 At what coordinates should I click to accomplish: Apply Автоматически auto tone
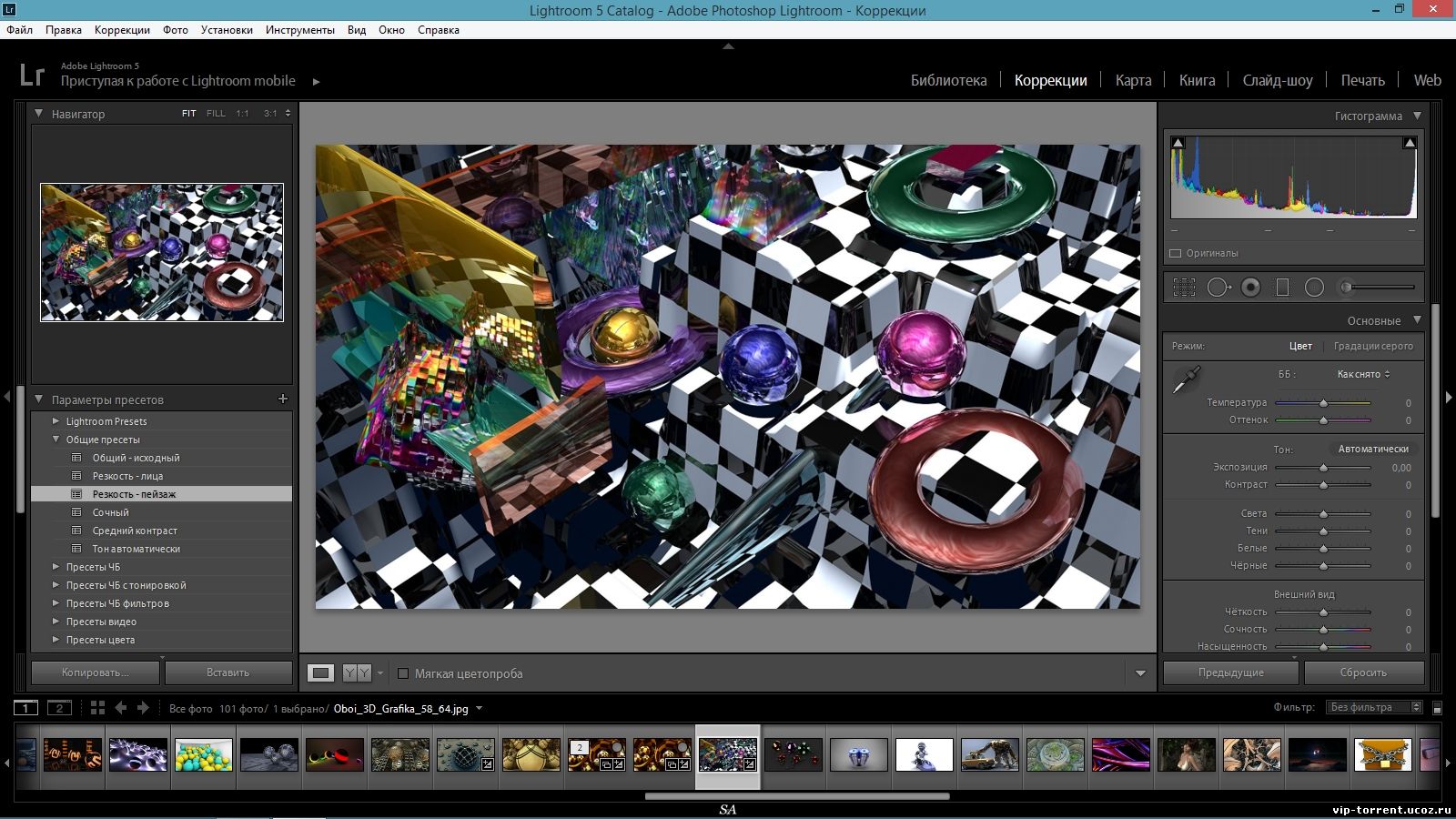pos(1373,449)
